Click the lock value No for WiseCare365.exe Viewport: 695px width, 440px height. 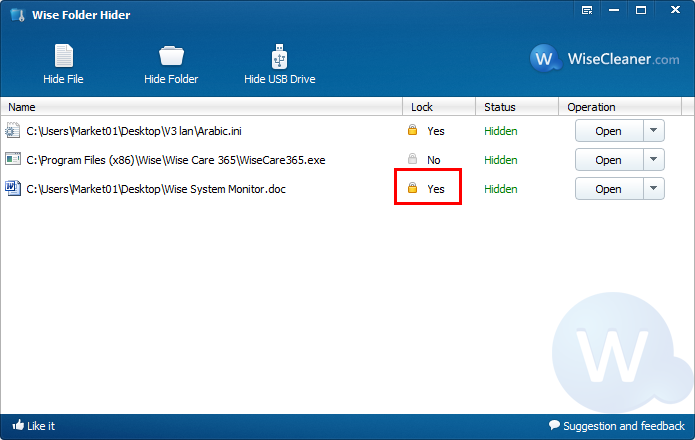433,160
